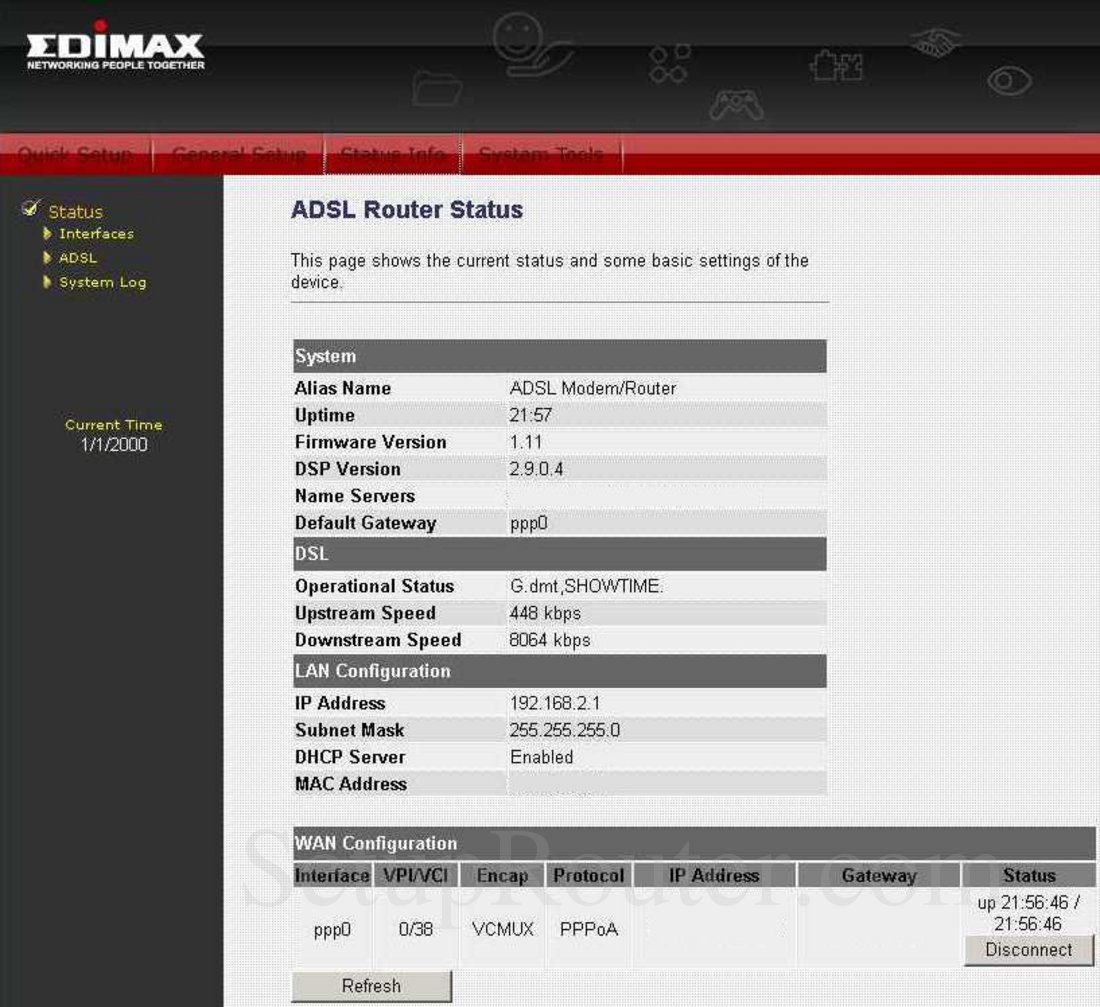Click the LAN Configuration section header
Image resolution: width=1100 pixels, height=1007 pixels.
click(x=559, y=671)
